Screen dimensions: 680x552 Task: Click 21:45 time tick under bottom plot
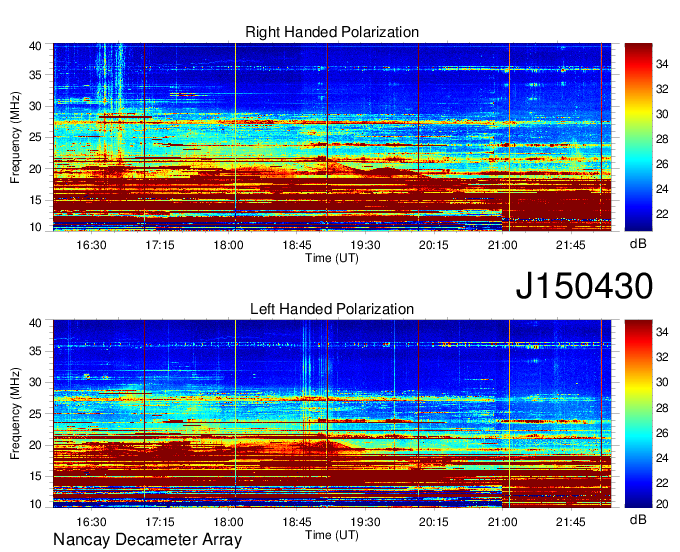tap(571, 522)
